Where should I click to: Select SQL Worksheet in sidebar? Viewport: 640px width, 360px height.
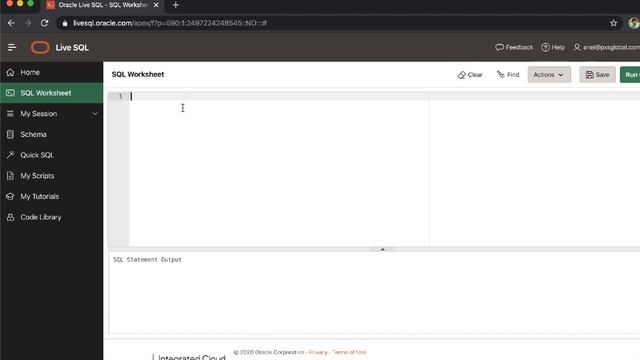coord(51,93)
